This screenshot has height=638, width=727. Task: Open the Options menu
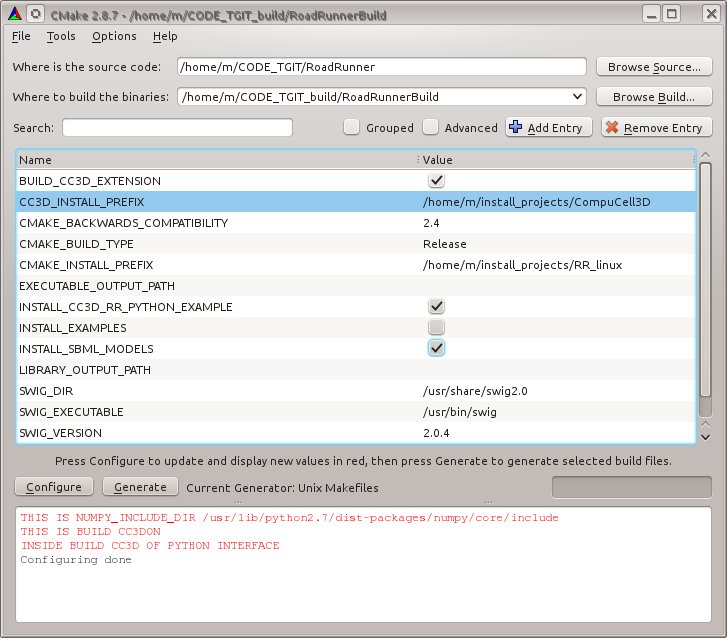click(114, 36)
